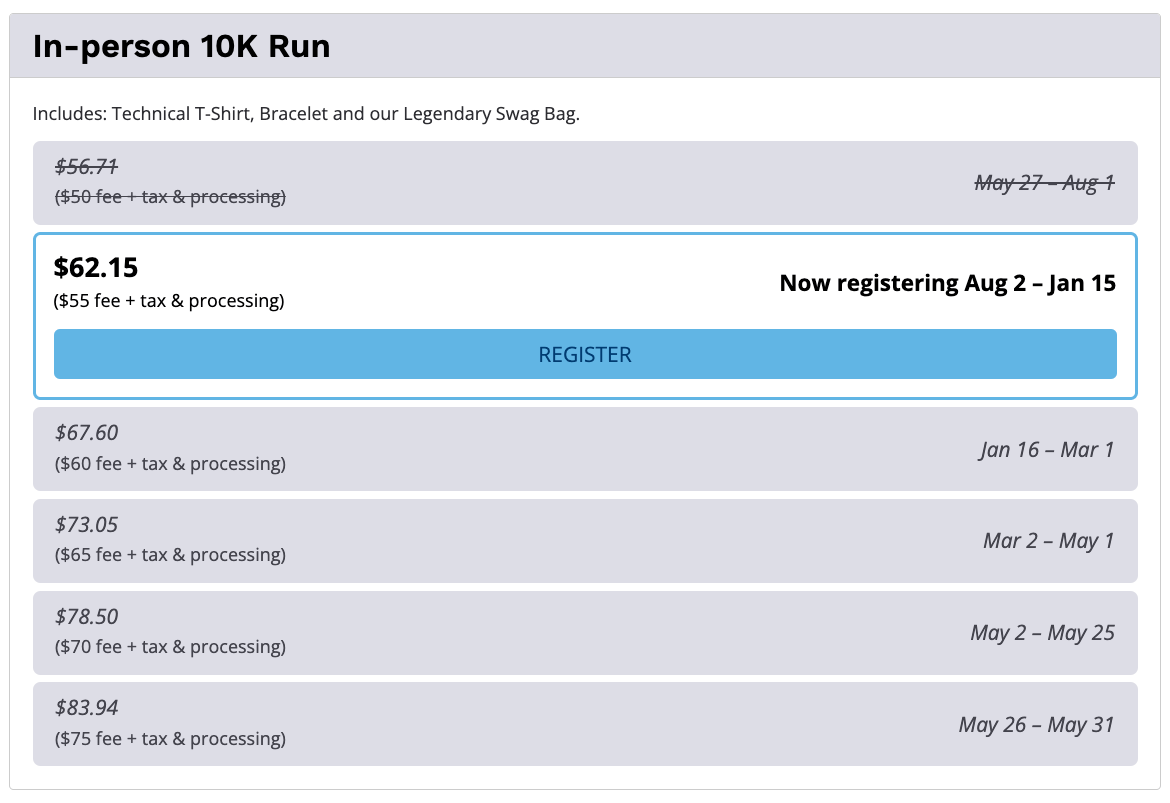Click the $55 fee breakdown text
The width and height of the screenshot is (1170, 803).
click(169, 301)
